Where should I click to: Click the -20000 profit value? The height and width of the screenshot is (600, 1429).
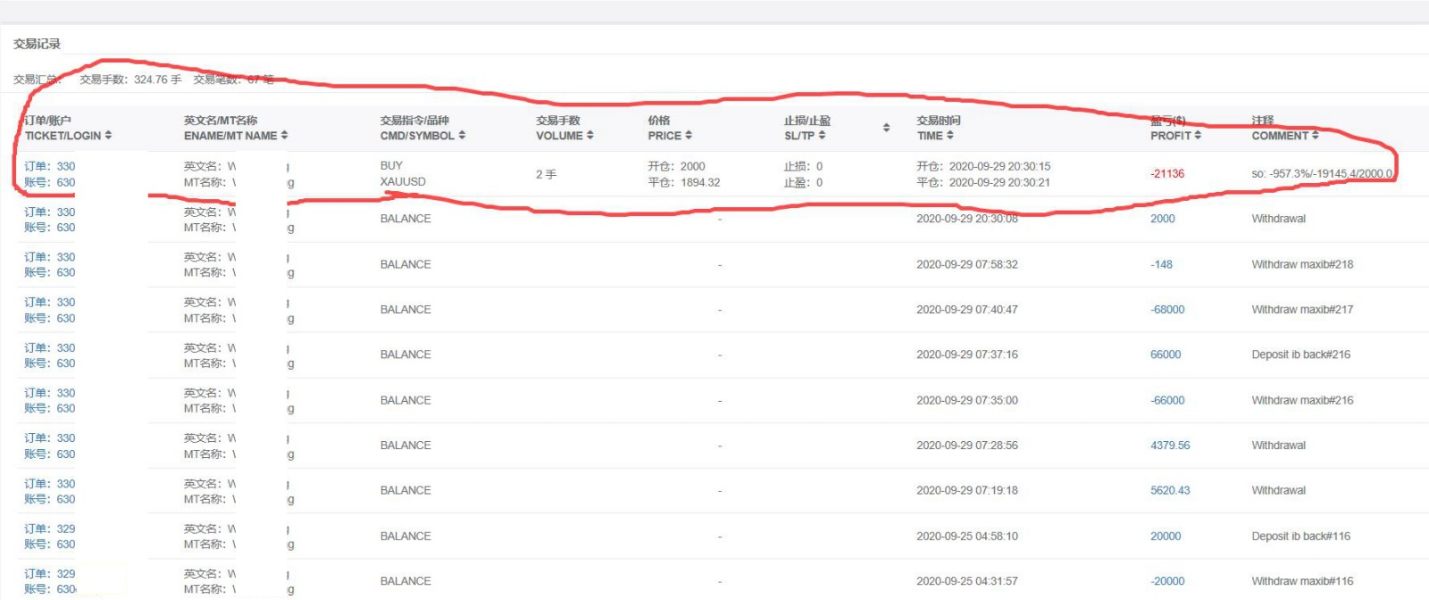1167,581
